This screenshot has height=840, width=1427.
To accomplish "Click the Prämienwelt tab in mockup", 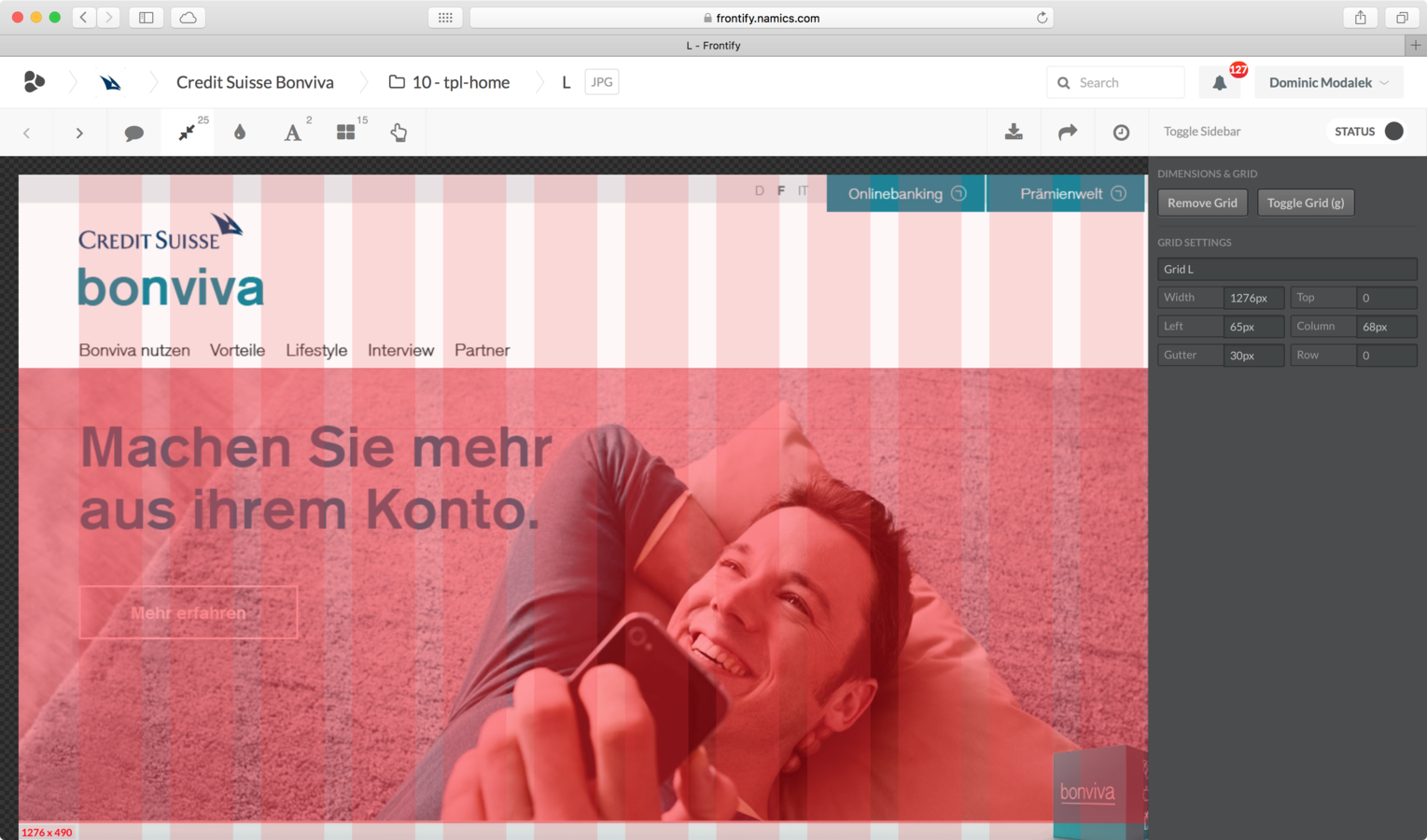I will [x=1066, y=193].
